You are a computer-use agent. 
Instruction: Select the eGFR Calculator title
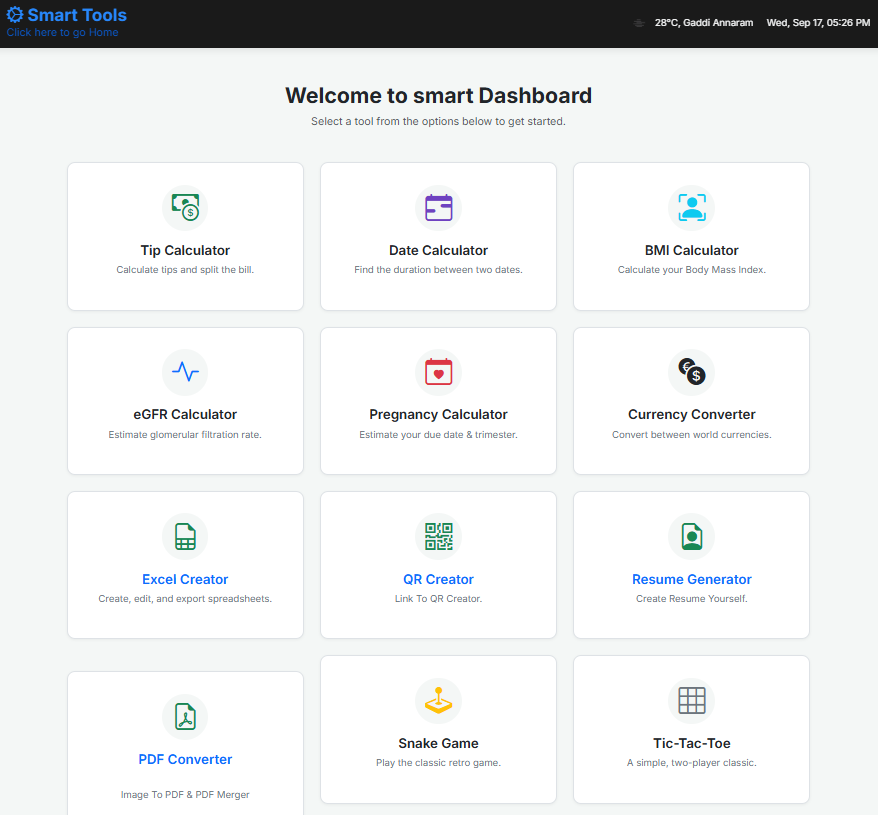tap(185, 415)
